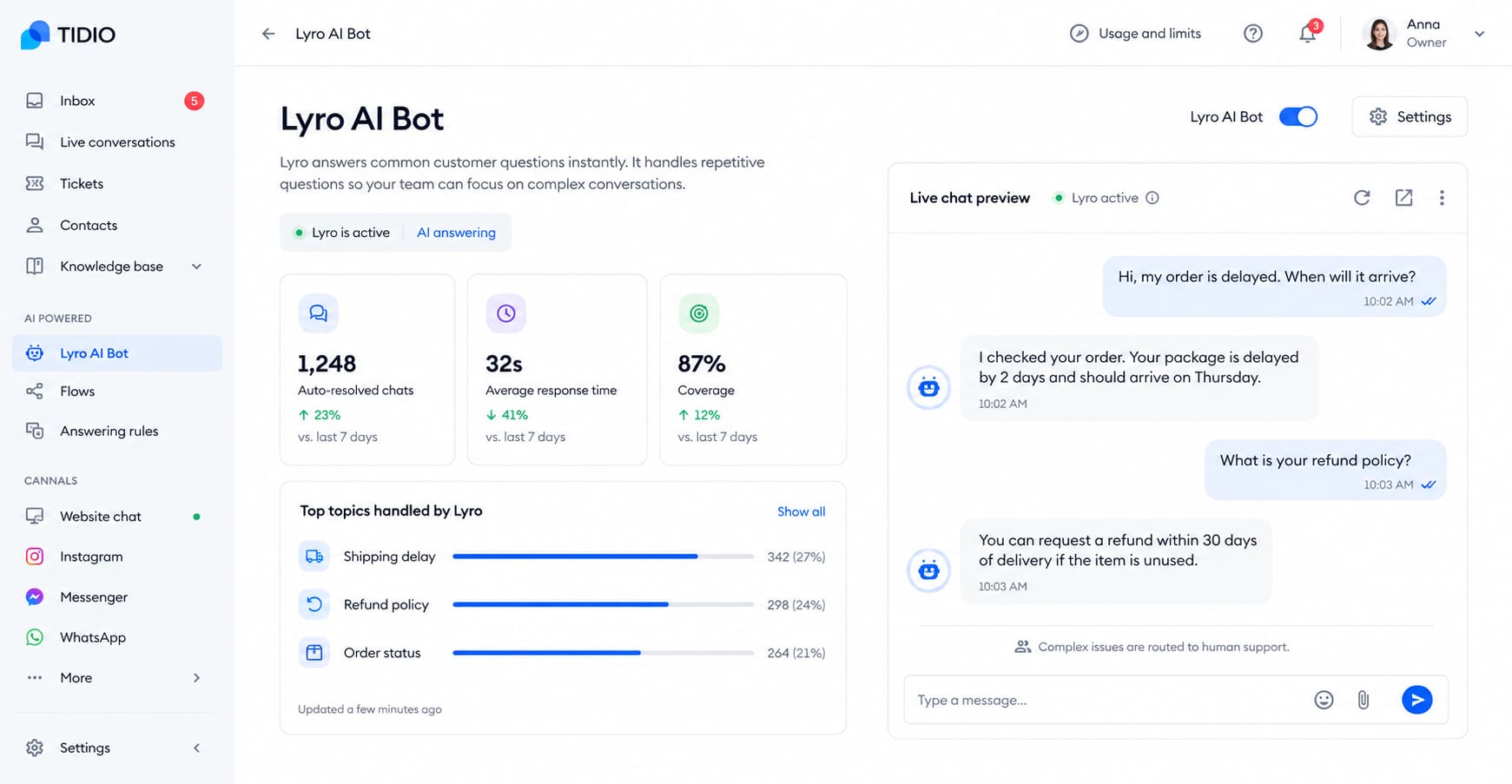This screenshot has width=1512, height=784.
Task: Expand the Anna Owner account menu
Action: click(1480, 34)
